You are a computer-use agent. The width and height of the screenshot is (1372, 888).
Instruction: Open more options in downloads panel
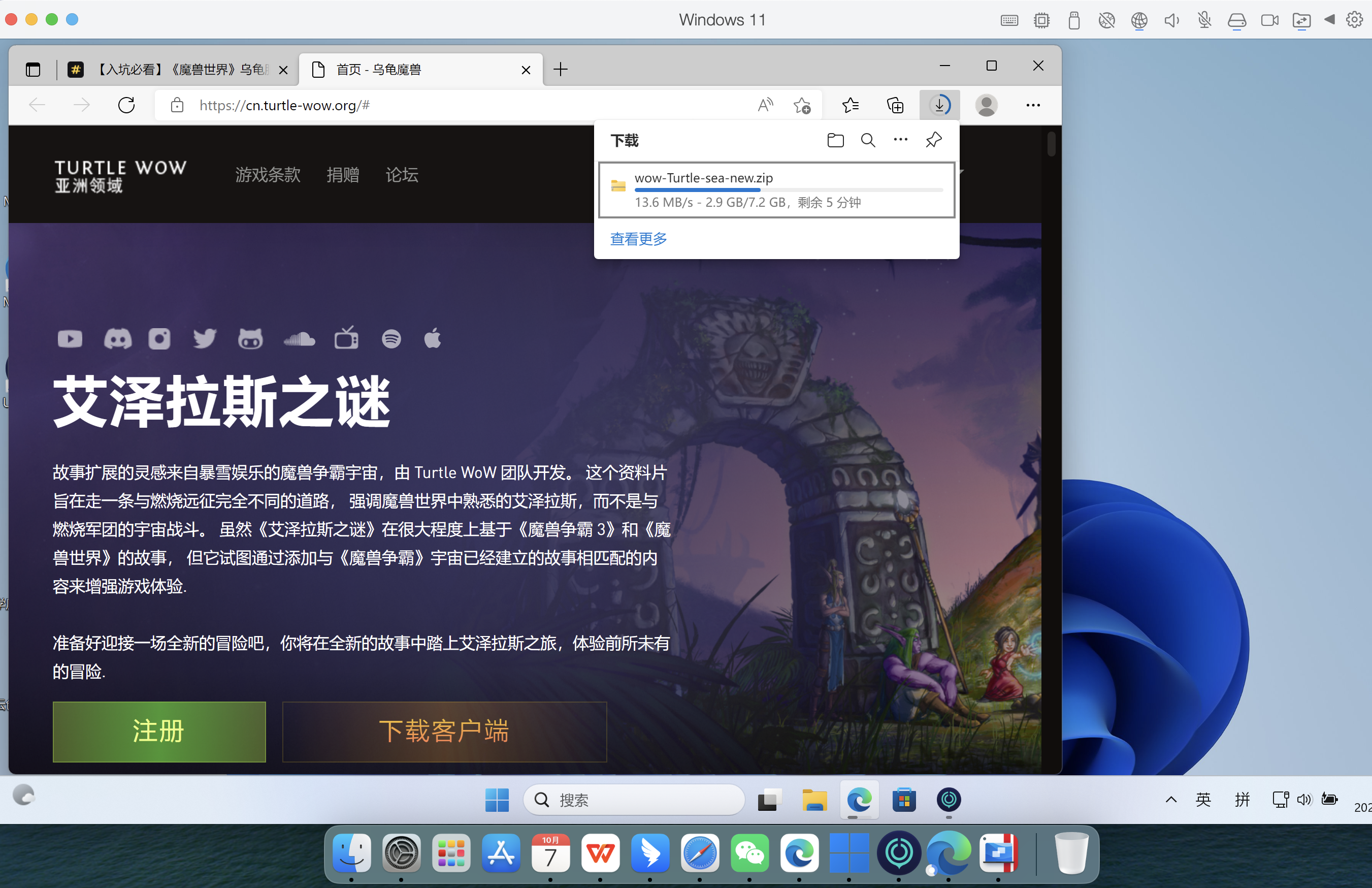[901, 140]
